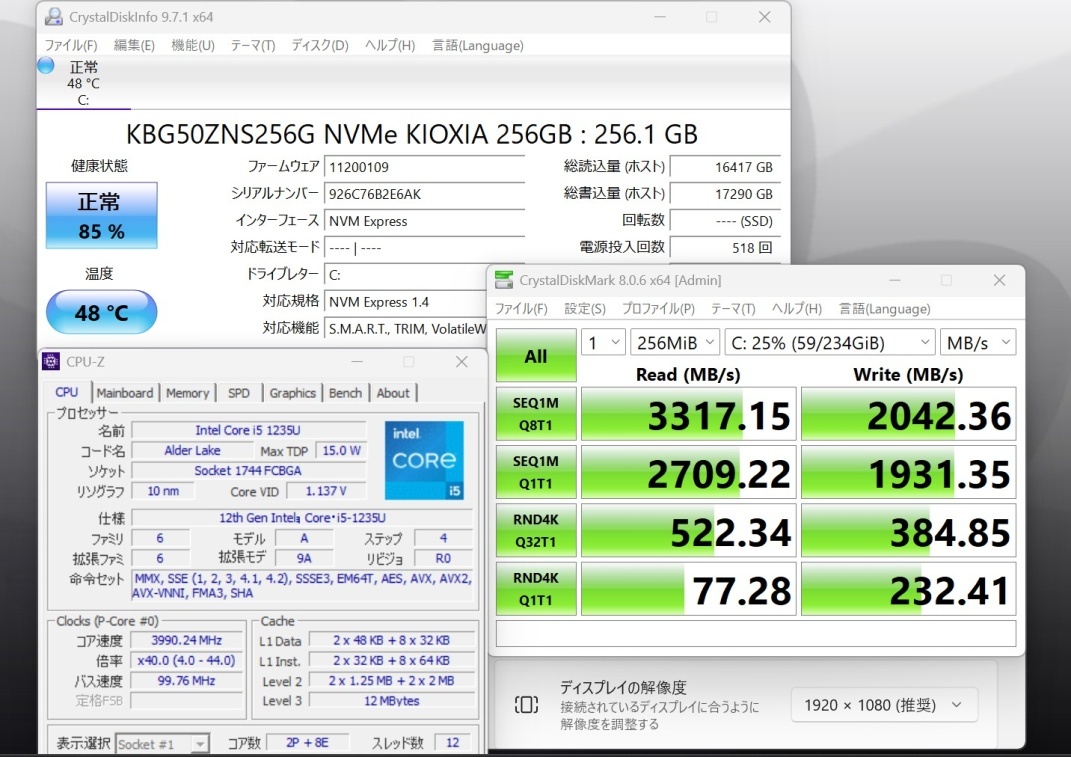Open the 1920 × 1080 resolution dropdown
The height and width of the screenshot is (757, 1071).
click(884, 704)
